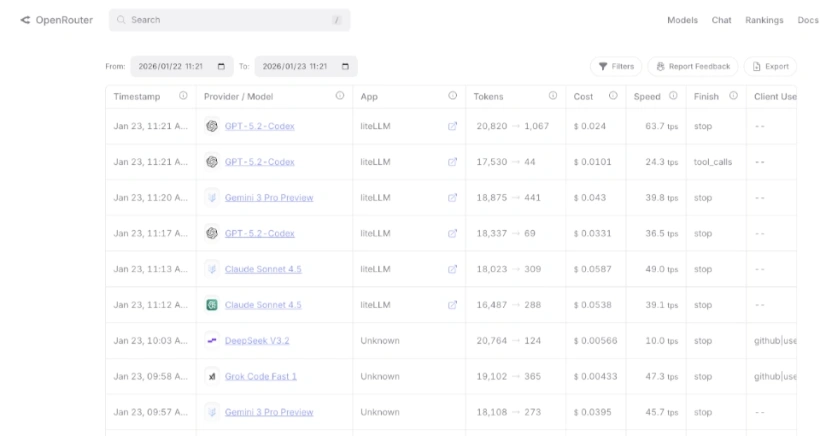This screenshot has width=820, height=436.
Task: Open the Grok Code Fast 1 link
Action: click(260, 377)
